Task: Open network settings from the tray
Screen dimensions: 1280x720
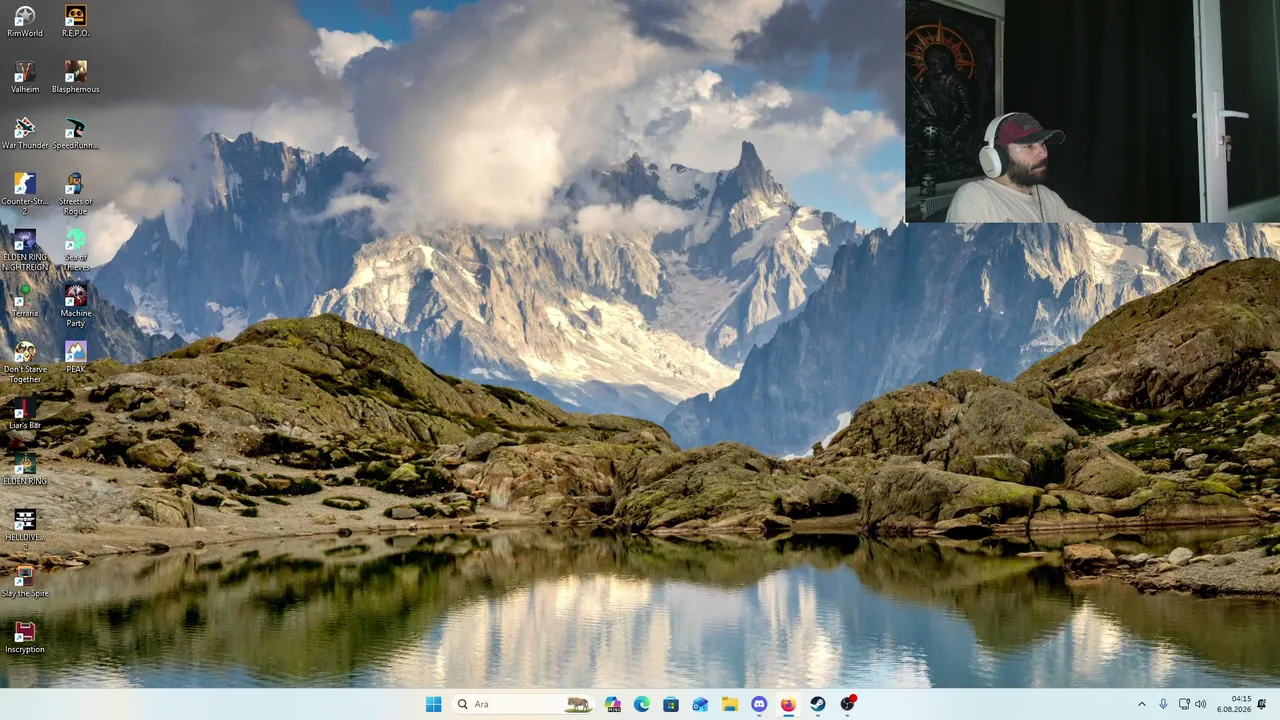Action: click(1184, 704)
